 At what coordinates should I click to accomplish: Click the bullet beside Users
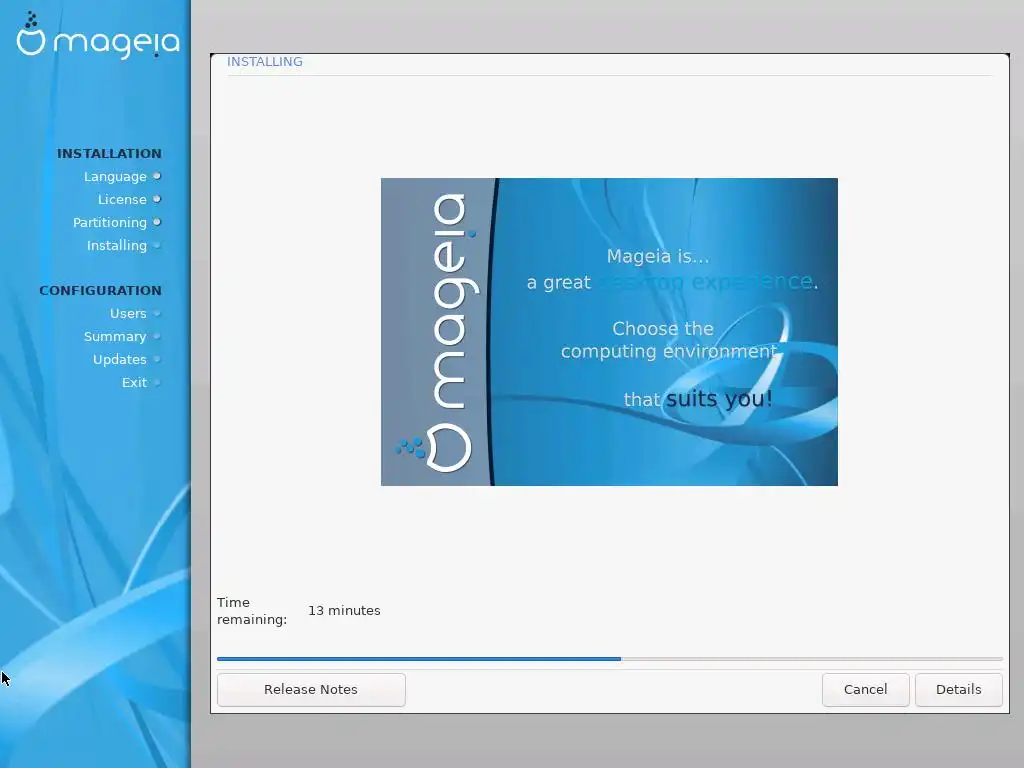(x=157, y=313)
